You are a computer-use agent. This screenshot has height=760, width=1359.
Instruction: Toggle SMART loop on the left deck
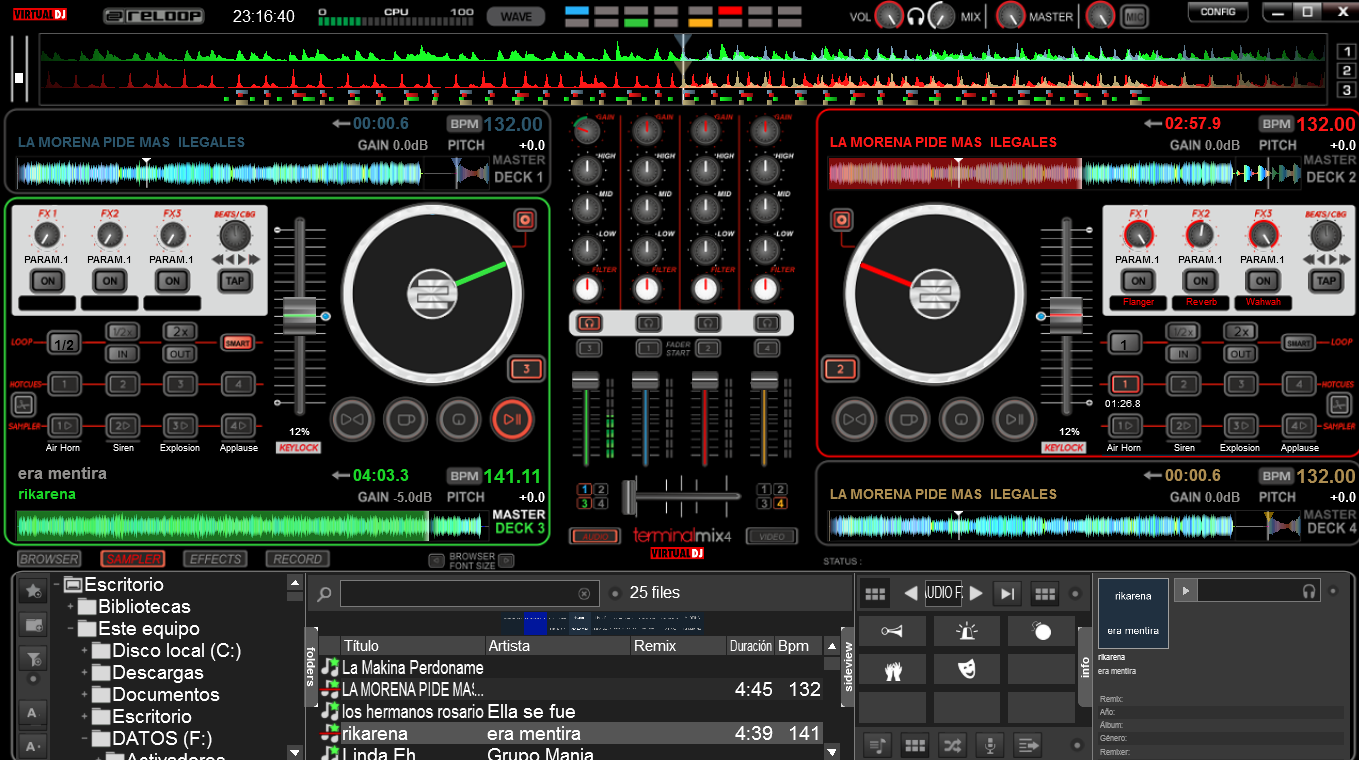pos(237,343)
